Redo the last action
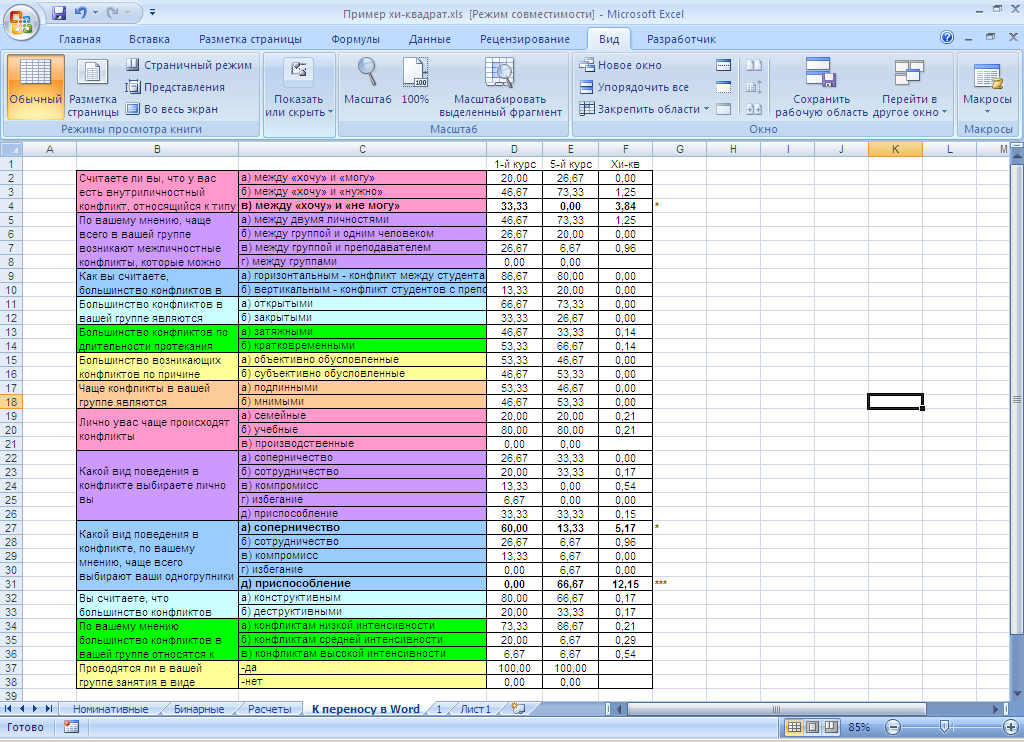The image size is (1024, 742). click(112, 12)
